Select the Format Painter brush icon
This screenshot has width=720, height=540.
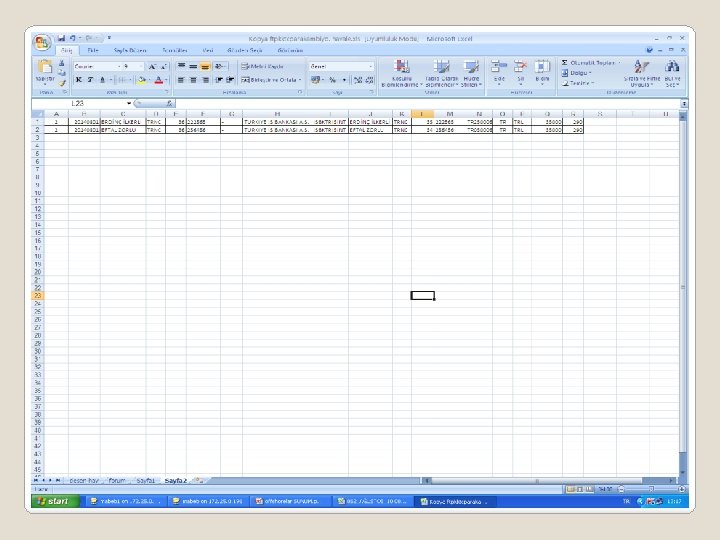(x=62, y=83)
